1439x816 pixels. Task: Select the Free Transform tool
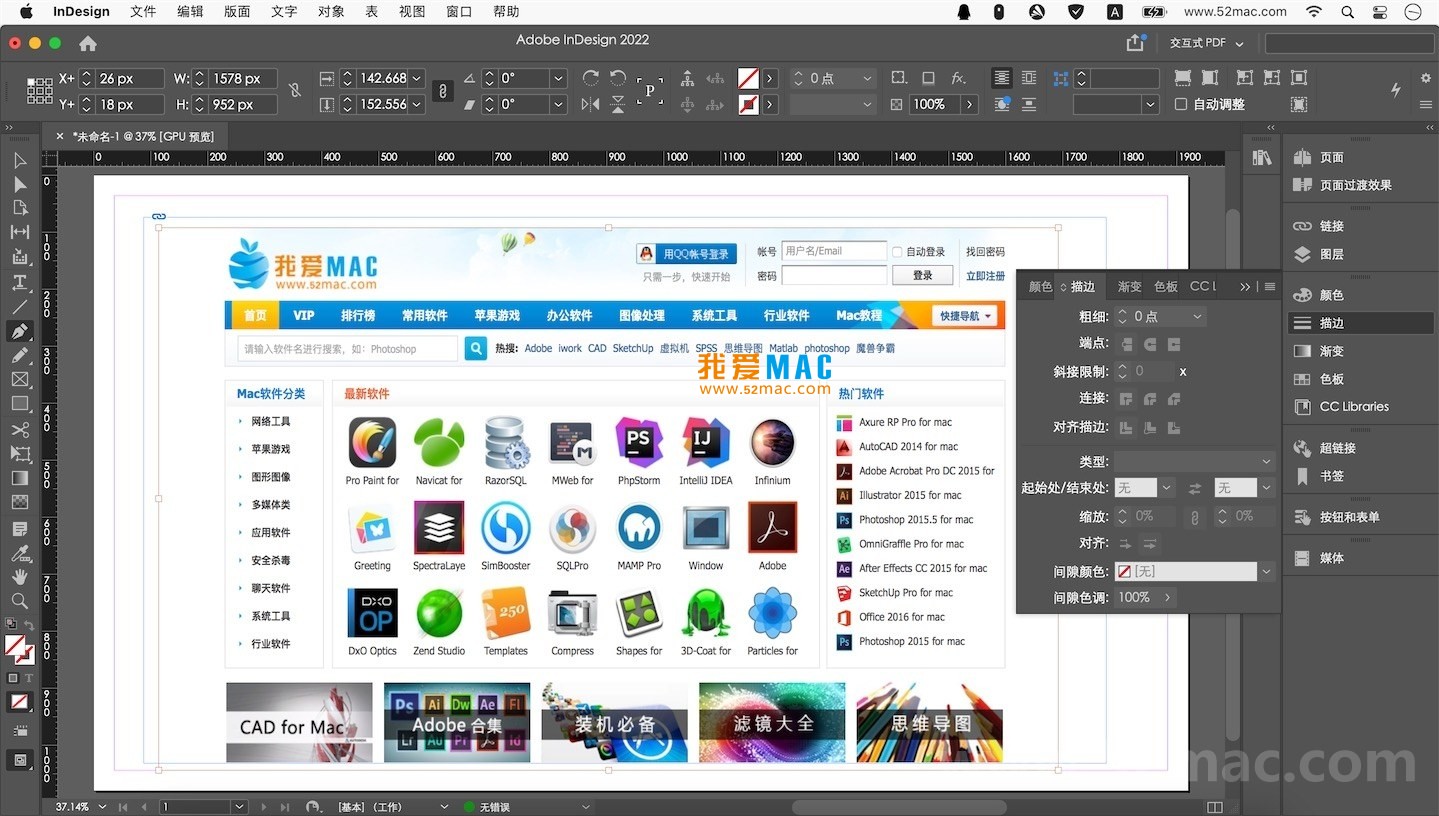[19, 453]
